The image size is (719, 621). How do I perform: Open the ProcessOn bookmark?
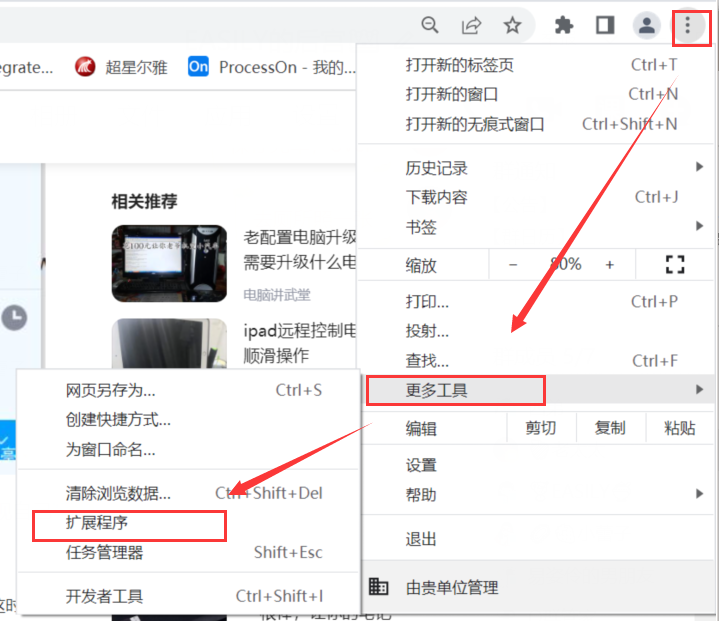272,67
